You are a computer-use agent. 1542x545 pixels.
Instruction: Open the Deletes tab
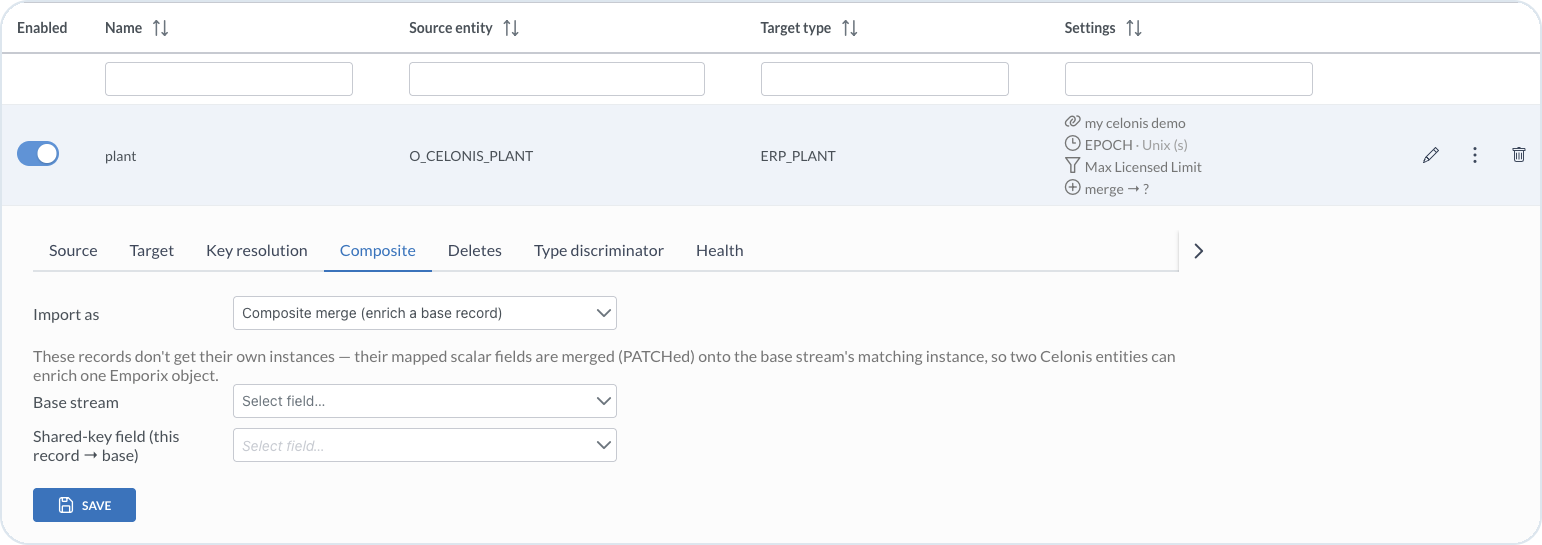click(x=475, y=251)
